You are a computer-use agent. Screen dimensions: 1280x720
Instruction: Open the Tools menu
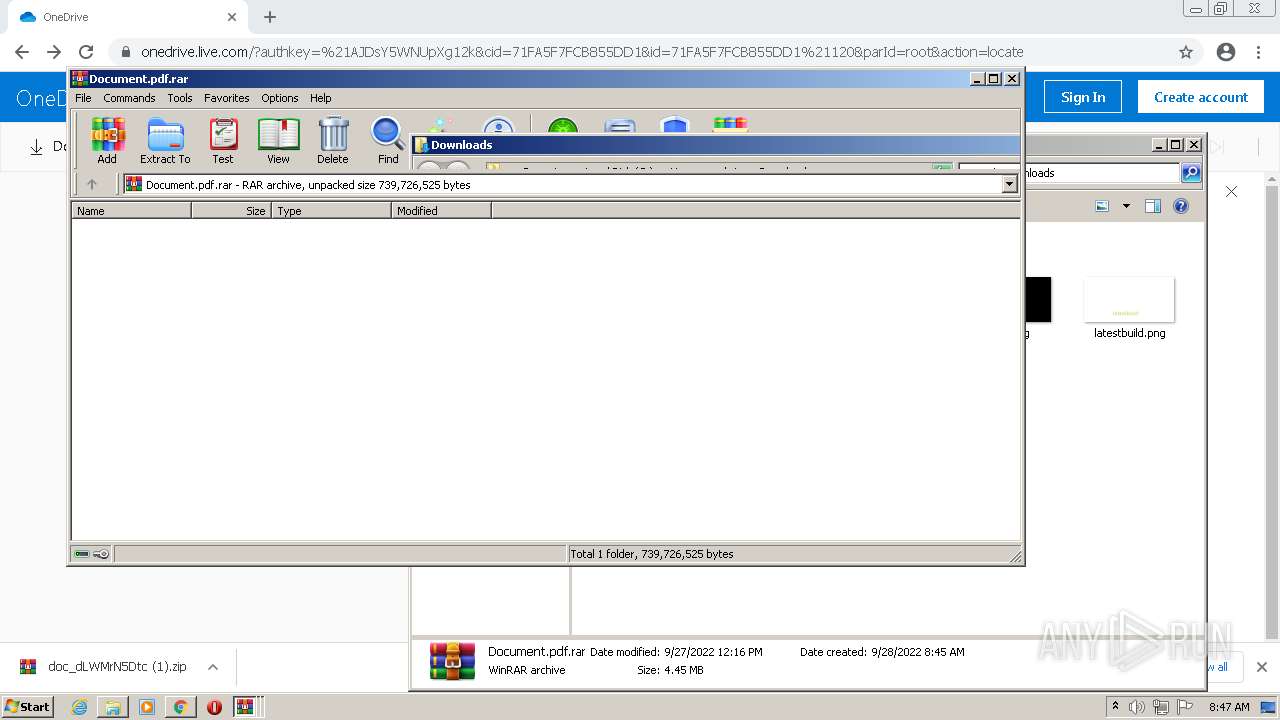(x=180, y=98)
